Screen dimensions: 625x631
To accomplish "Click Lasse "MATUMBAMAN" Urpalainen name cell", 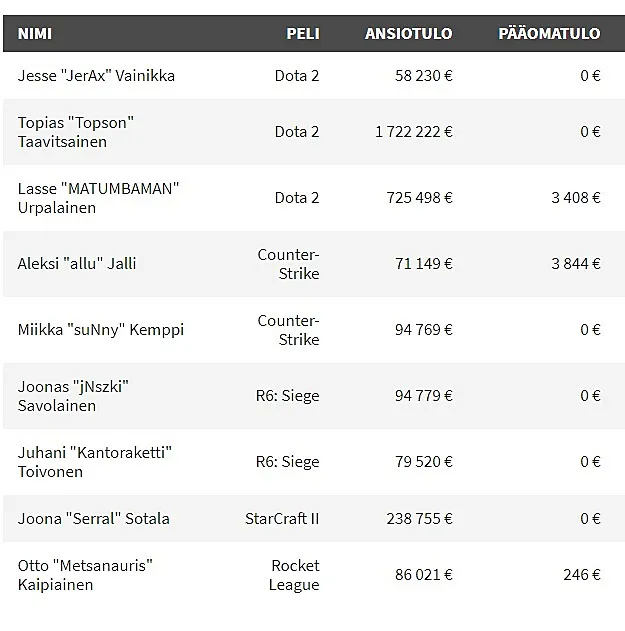I will (x=98, y=198).
